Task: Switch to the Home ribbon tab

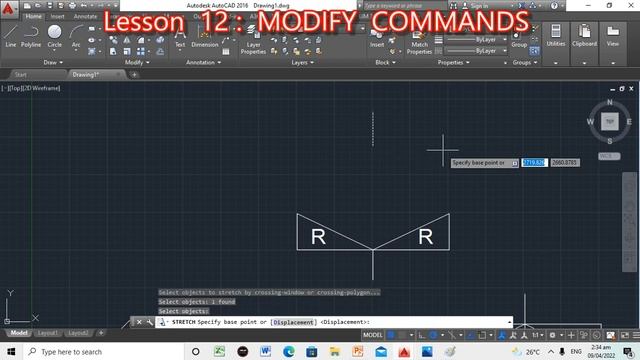Action: pyautogui.click(x=33, y=16)
